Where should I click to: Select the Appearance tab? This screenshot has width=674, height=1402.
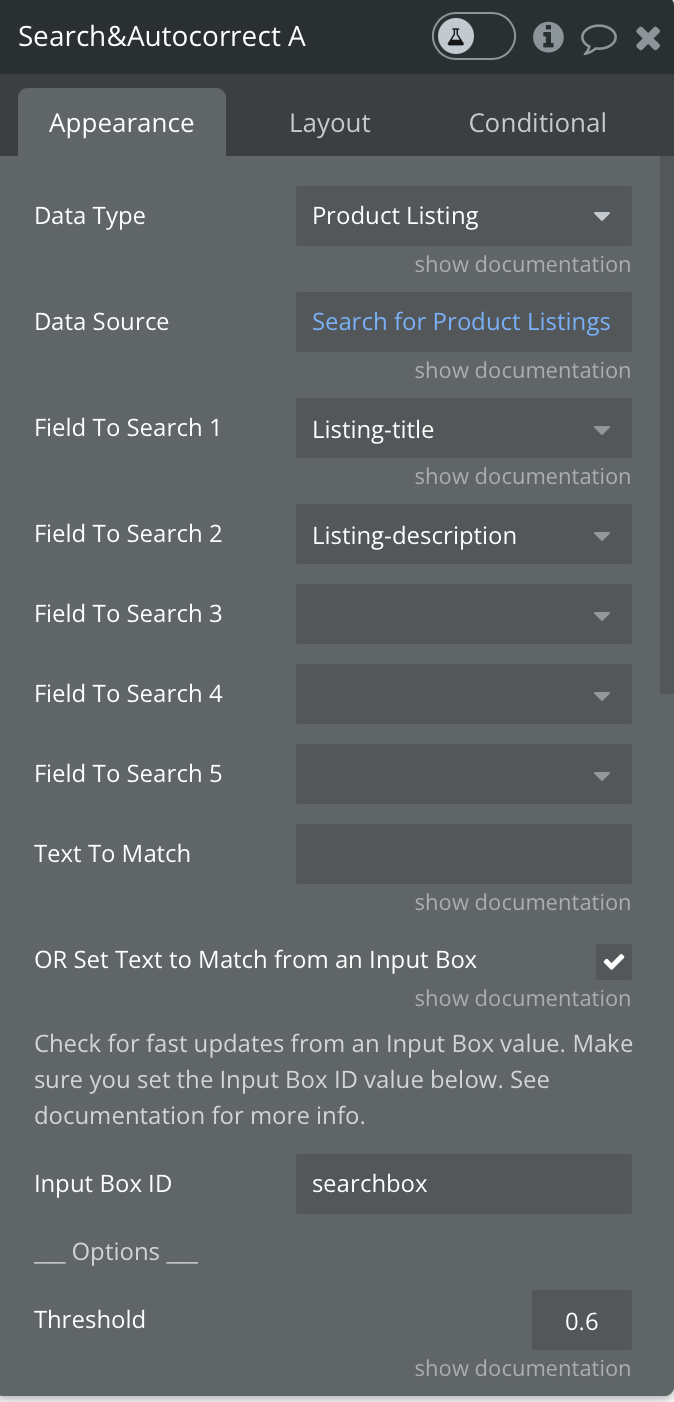coord(122,123)
